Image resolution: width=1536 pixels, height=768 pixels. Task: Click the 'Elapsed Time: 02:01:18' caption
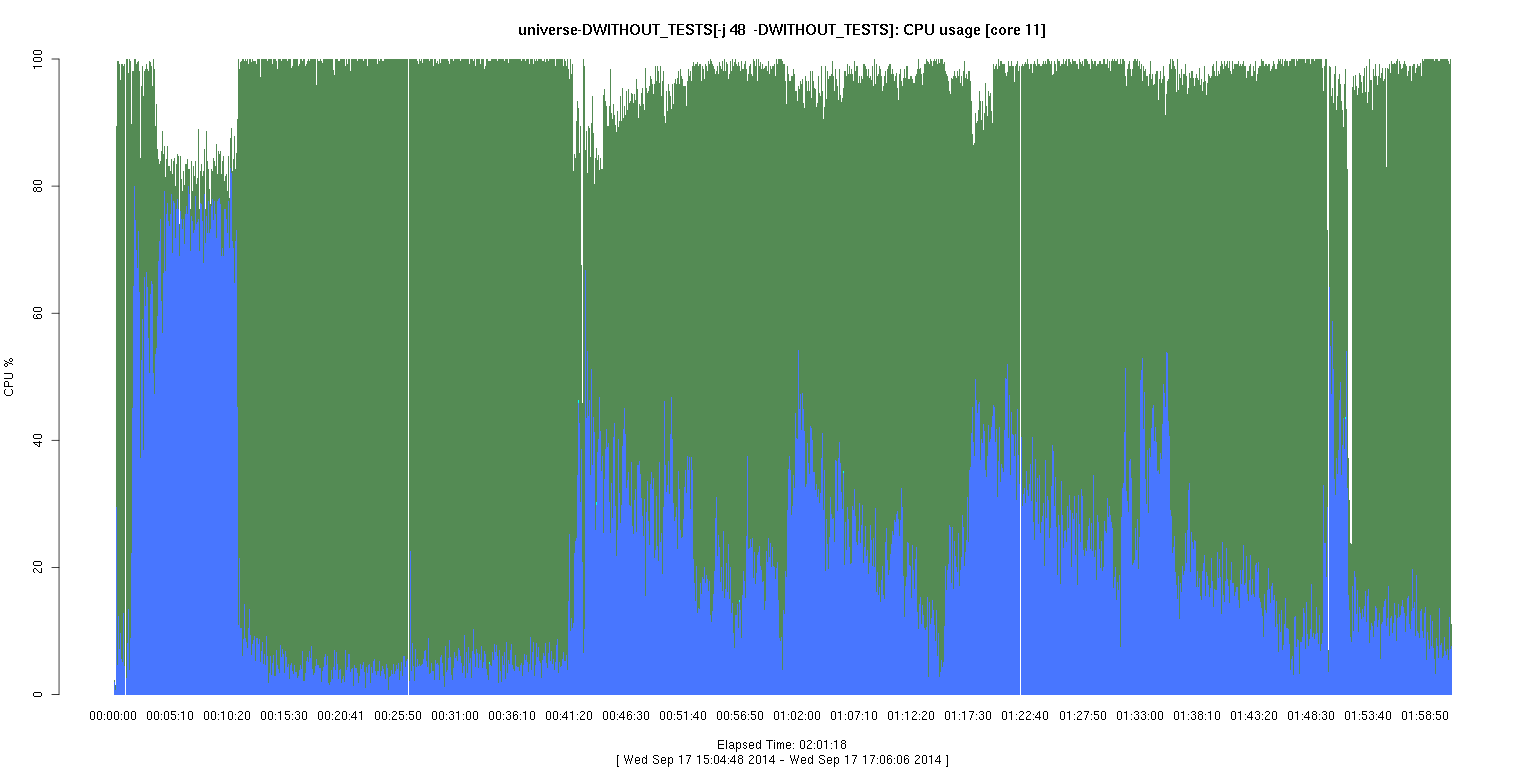pos(782,745)
